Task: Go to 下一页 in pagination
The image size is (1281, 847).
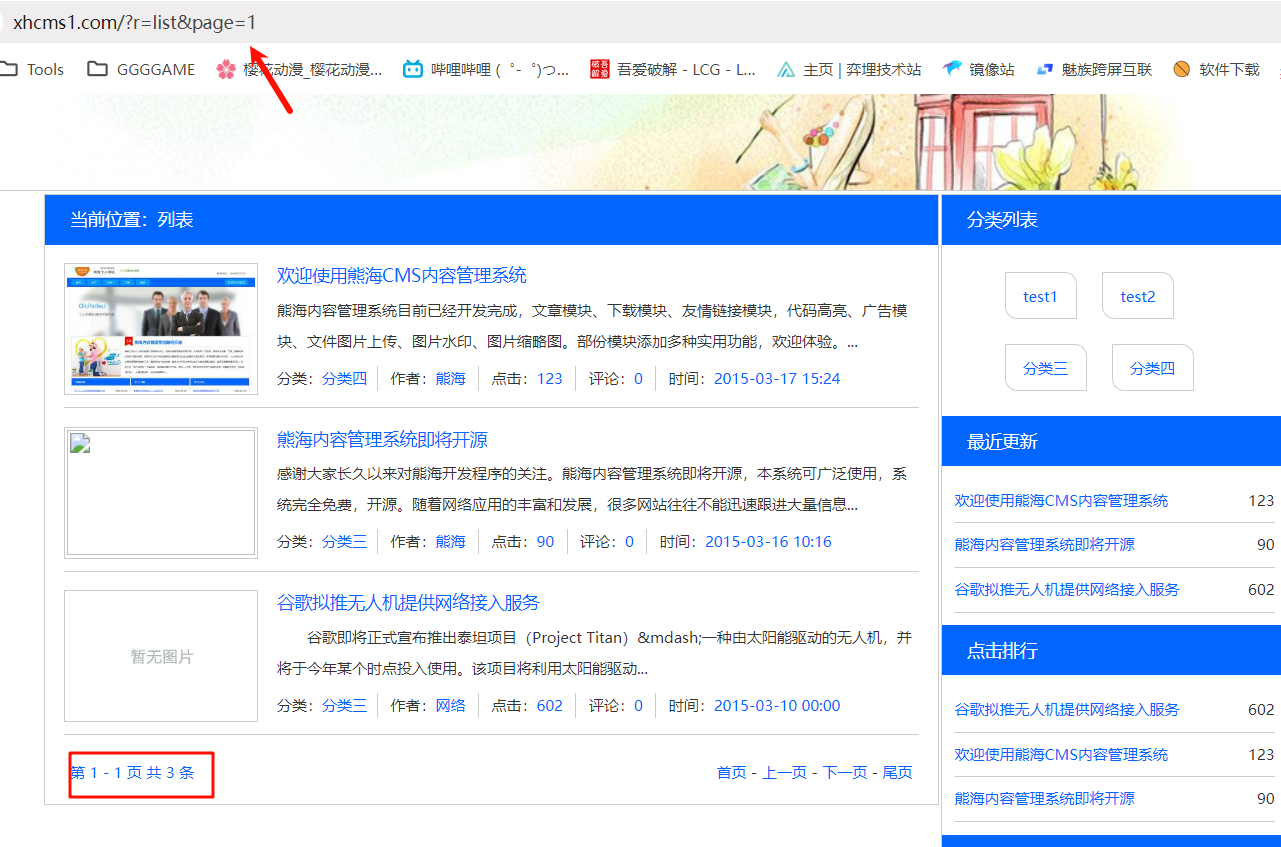Action: 845,772
